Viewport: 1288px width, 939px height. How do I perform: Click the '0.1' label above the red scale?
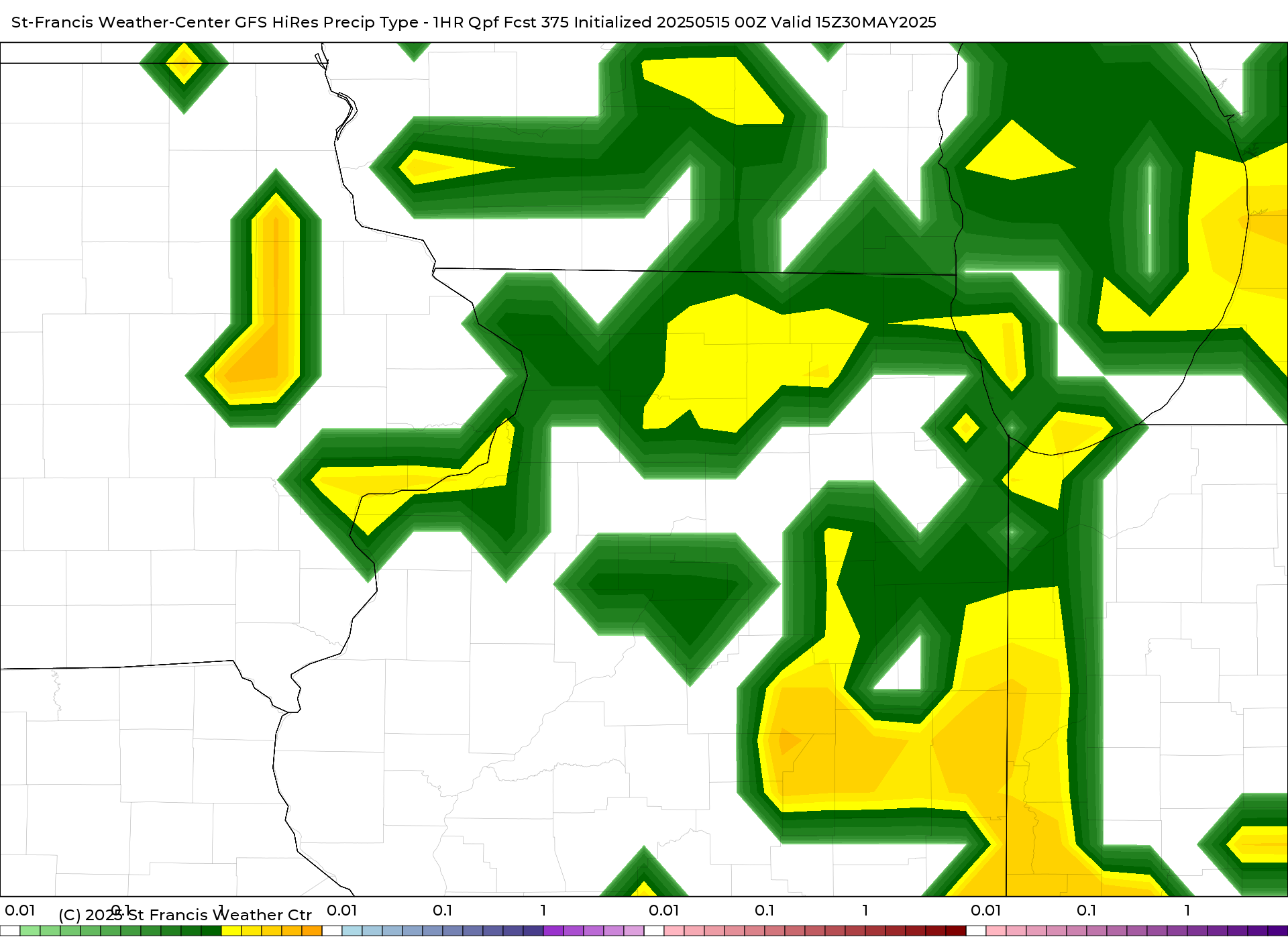coord(765,911)
